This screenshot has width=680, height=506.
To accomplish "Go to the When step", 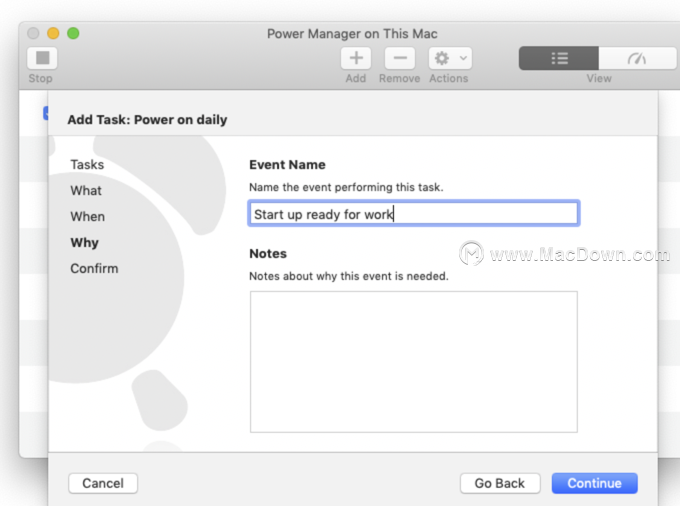I will click(88, 217).
